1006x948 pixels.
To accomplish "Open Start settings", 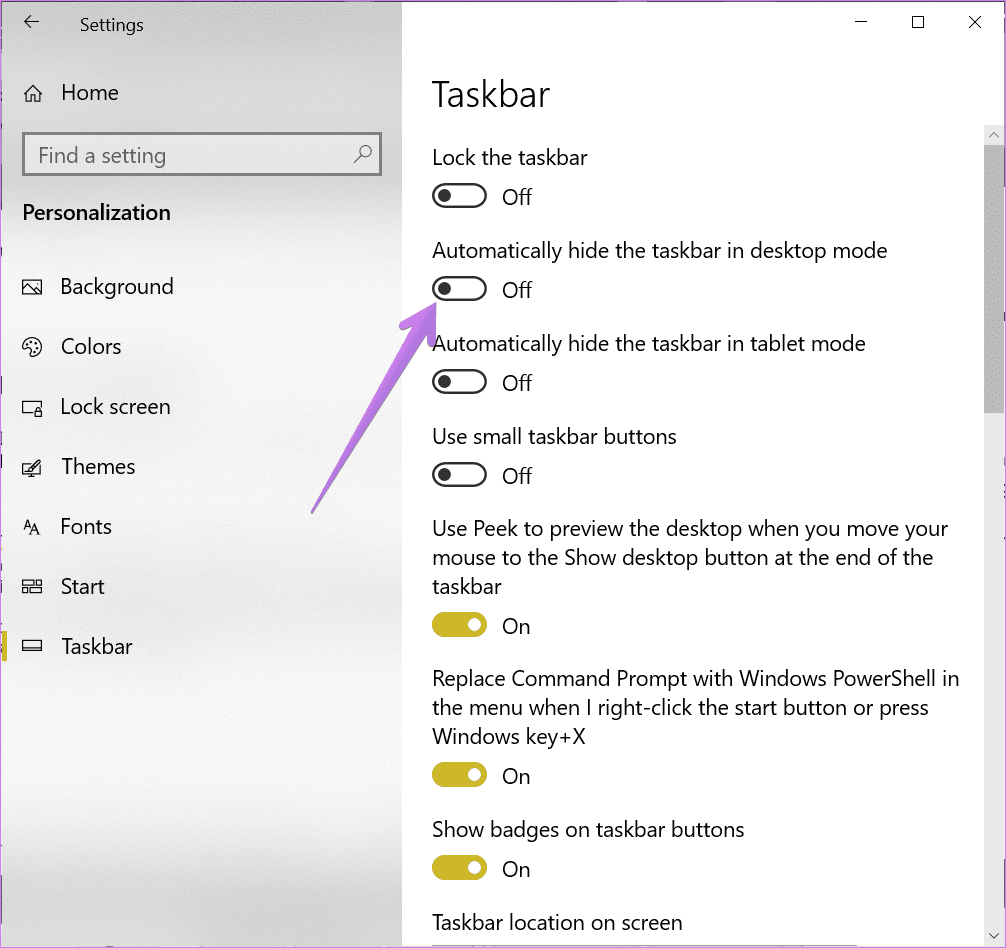I will pyautogui.click(x=83, y=586).
